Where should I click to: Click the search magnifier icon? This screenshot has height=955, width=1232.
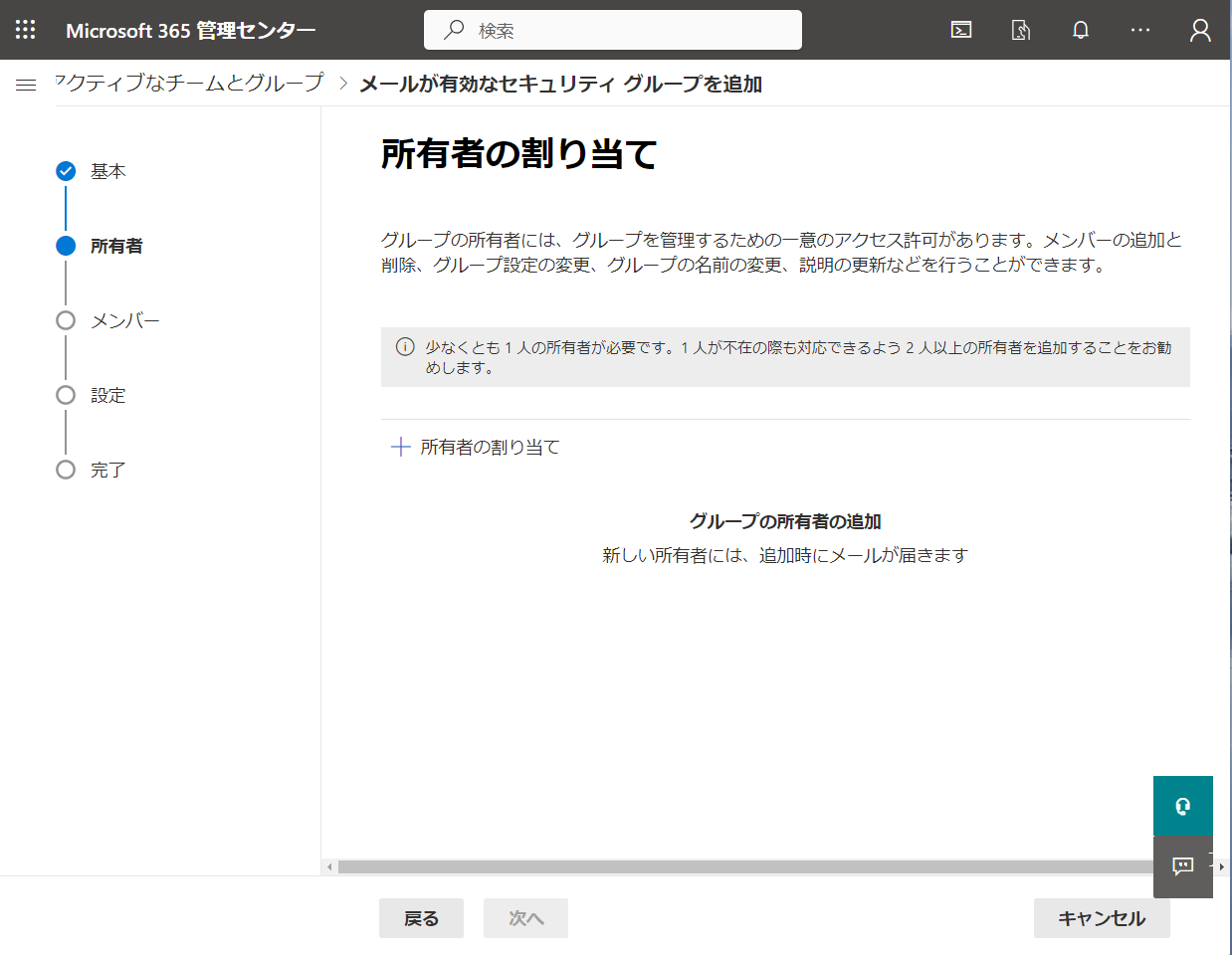pyautogui.click(x=454, y=30)
